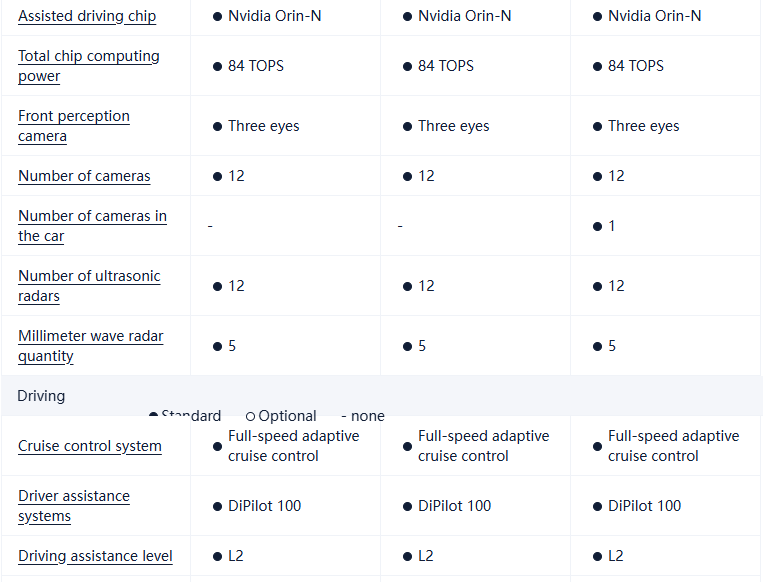
Task: Open Number of cameras in the car
Action: click(x=92, y=226)
